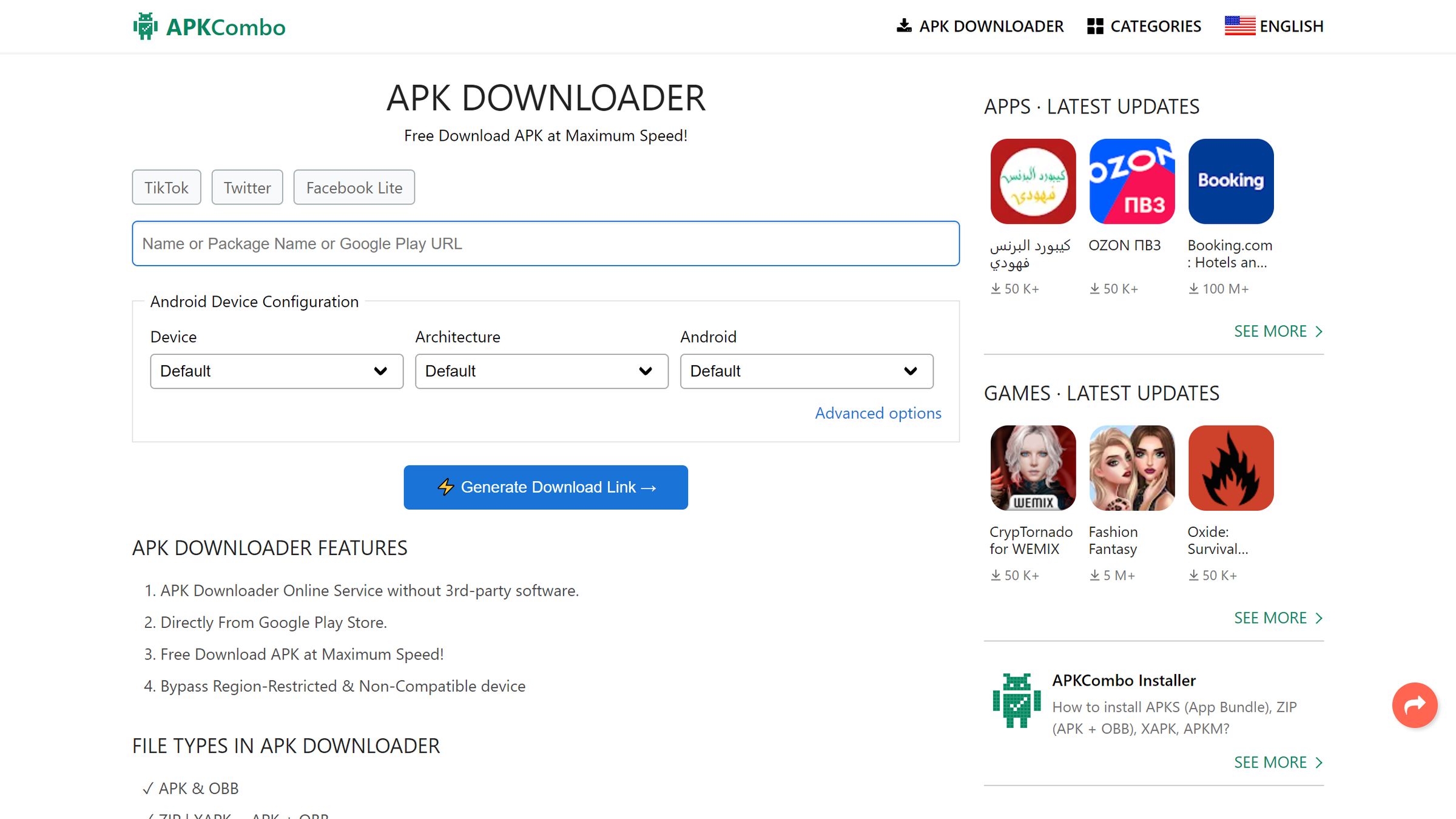
Task: Click the download icon beside APK DOWNLOADER
Action: [904, 25]
